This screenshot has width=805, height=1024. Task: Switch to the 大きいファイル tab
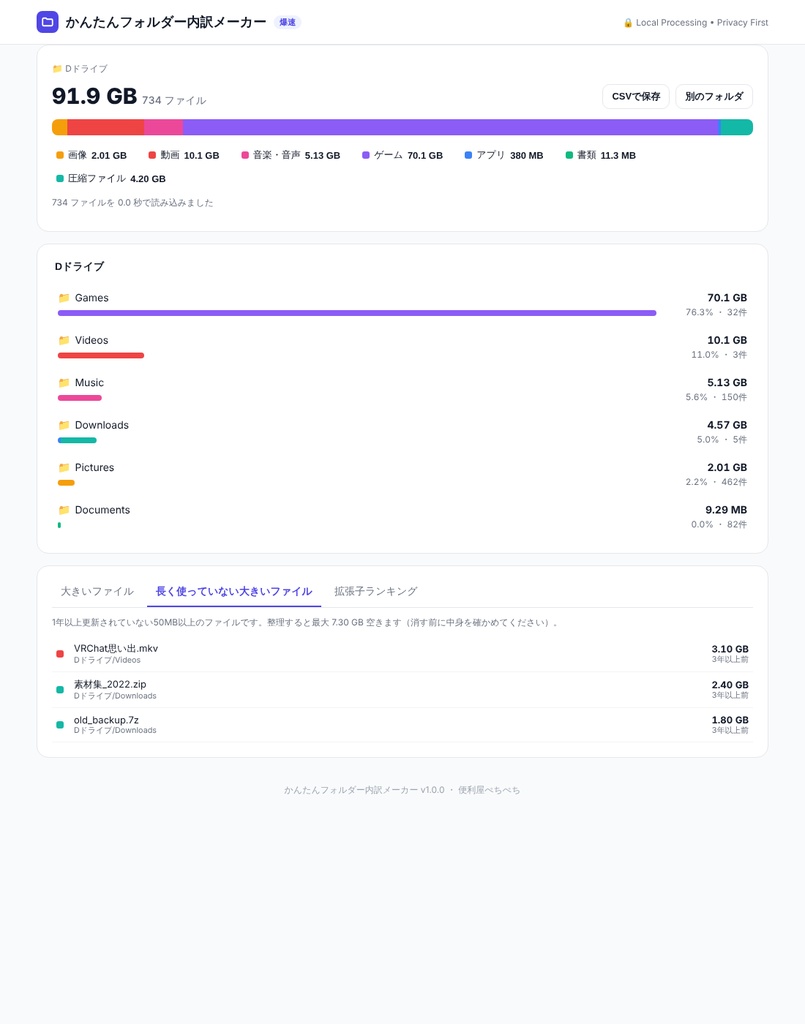point(97,592)
